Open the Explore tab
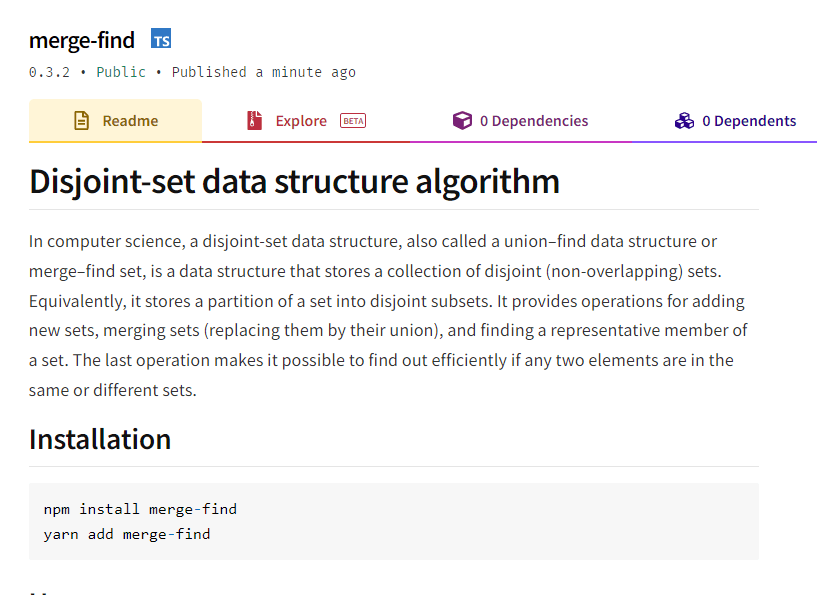Screen dimensions: 817x595 click(301, 121)
